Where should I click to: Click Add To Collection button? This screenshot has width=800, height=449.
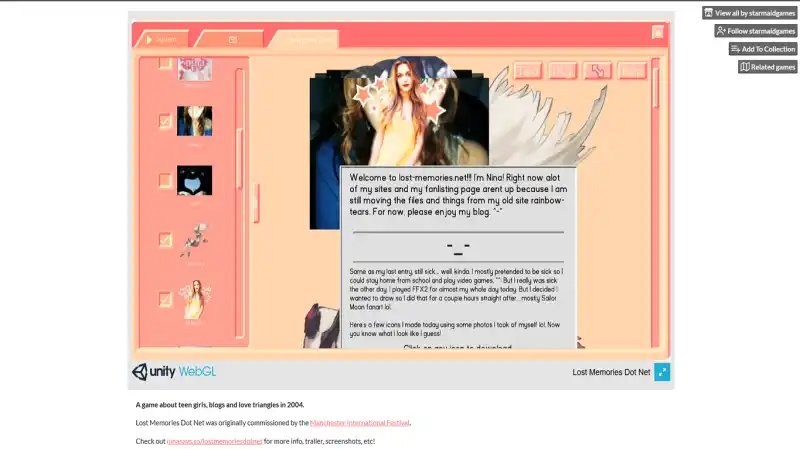(763, 49)
